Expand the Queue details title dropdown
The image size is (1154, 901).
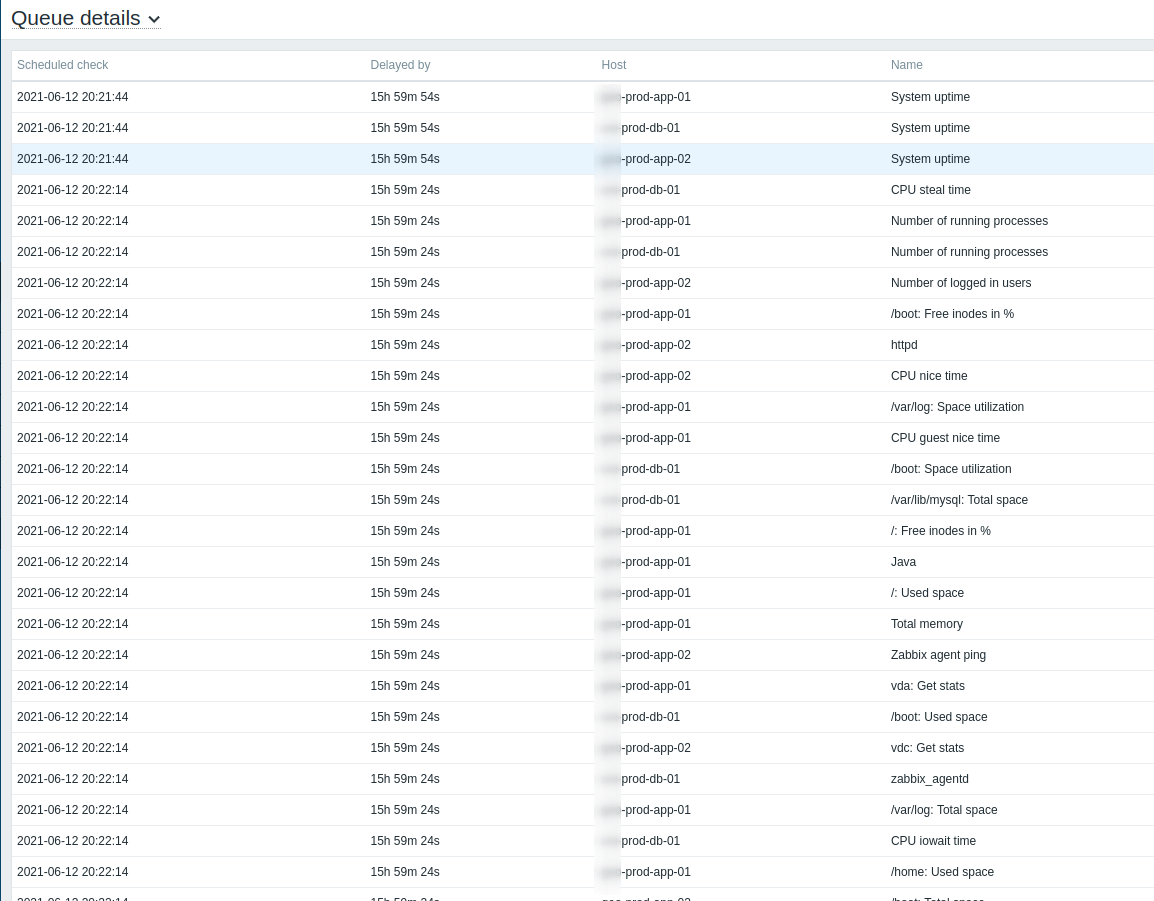pyautogui.click(x=75, y=18)
